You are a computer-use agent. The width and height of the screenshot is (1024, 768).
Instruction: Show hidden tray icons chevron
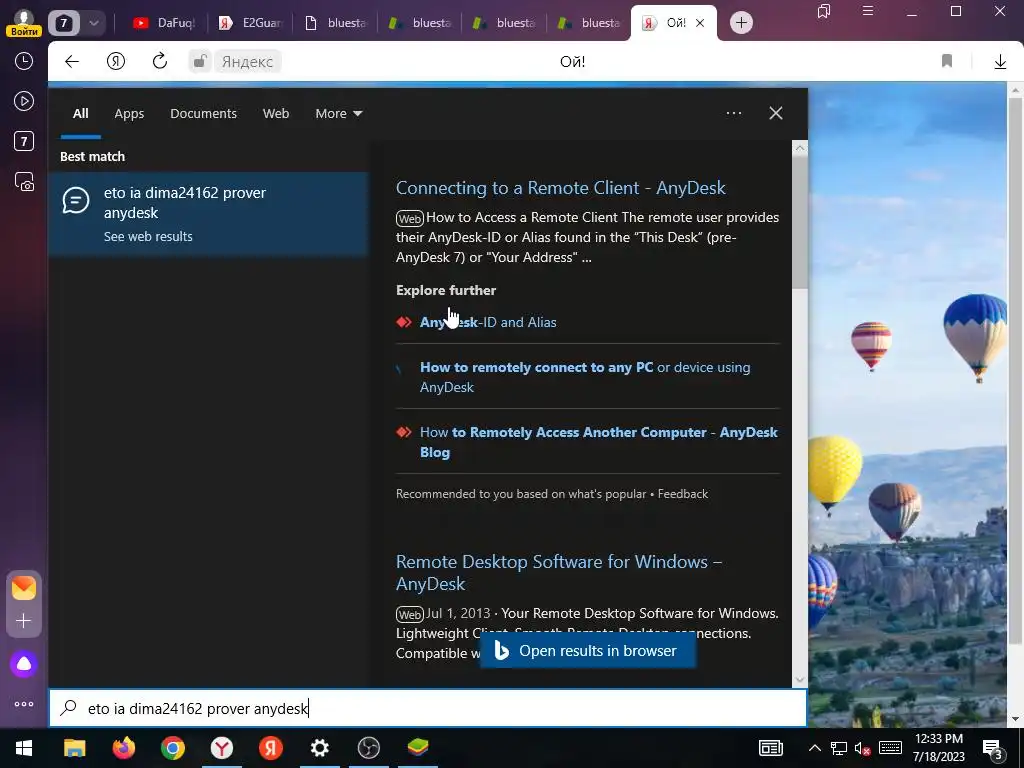click(x=814, y=748)
